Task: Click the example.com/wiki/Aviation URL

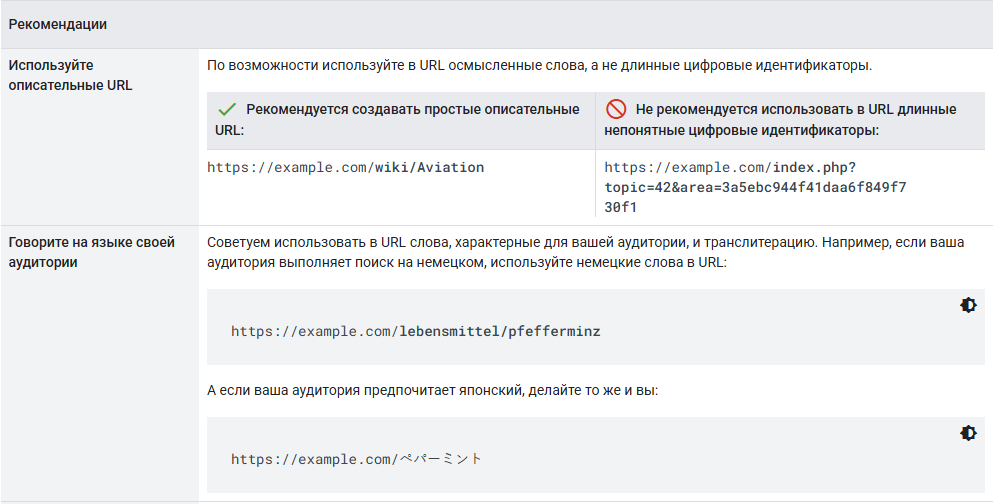Action: click(345, 168)
